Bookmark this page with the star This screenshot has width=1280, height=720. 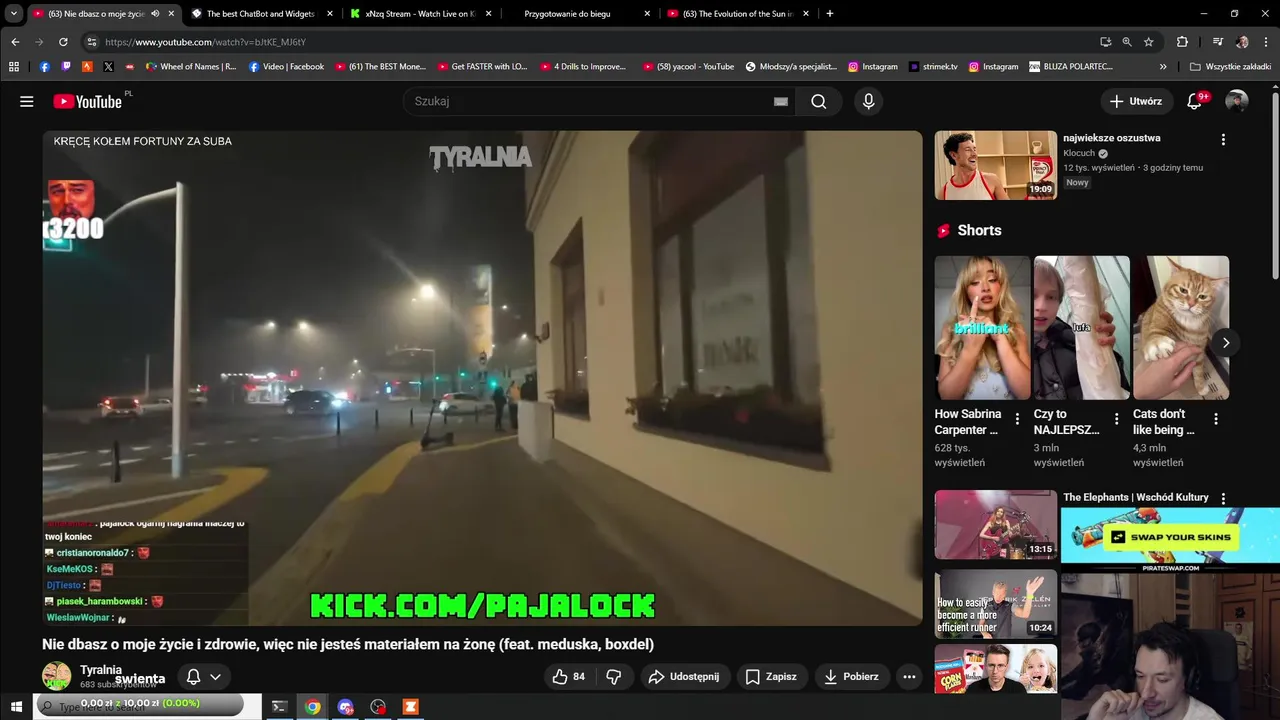1149,42
